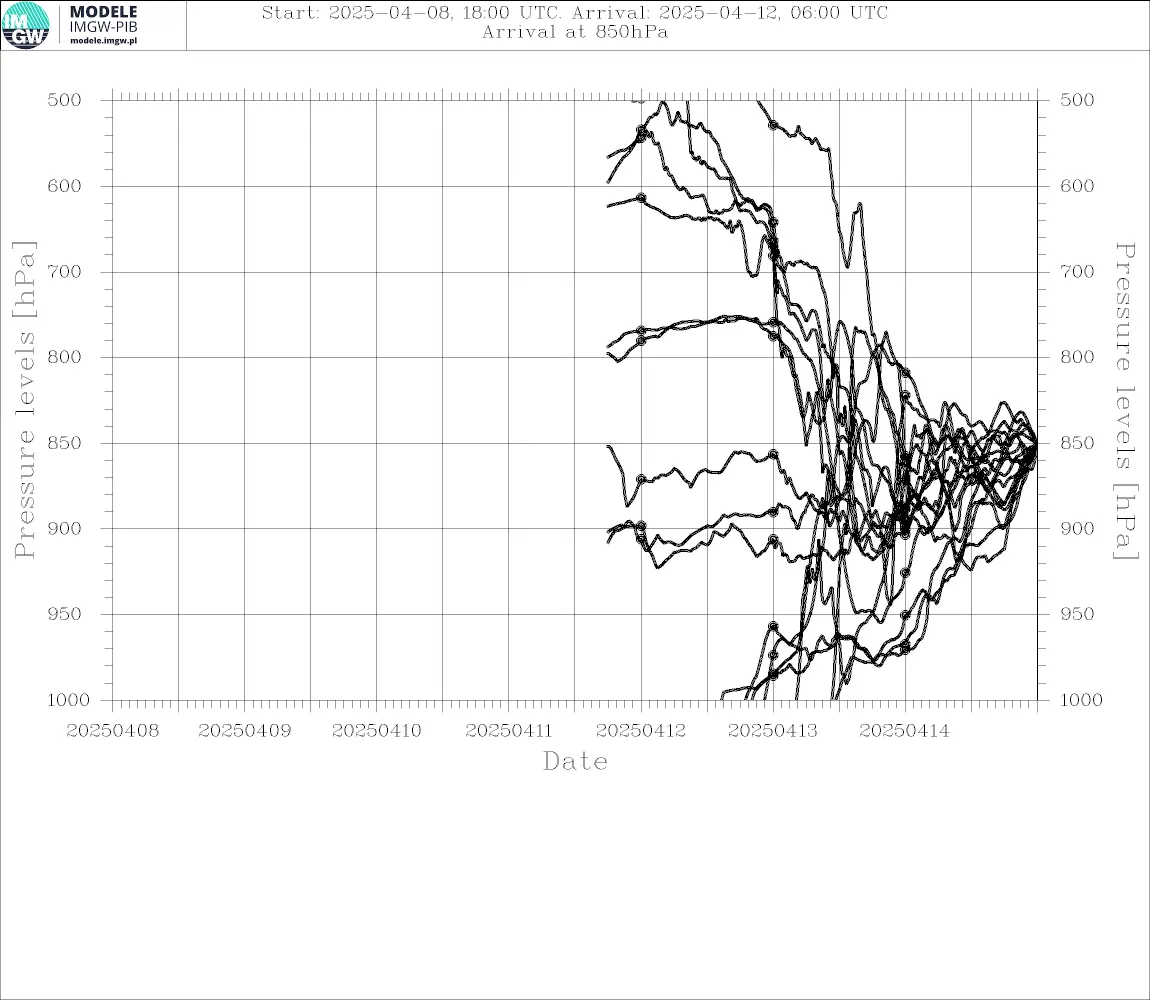Click the right axis 1000 label
The image size is (1150, 1000).
tap(1081, 700)
